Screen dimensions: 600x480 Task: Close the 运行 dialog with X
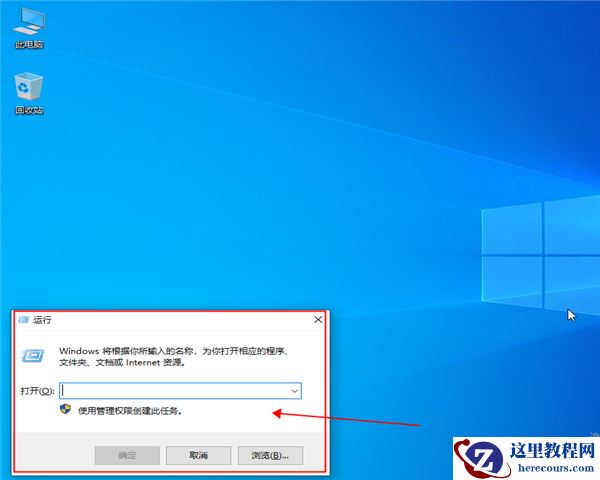(x=318, y=320)
